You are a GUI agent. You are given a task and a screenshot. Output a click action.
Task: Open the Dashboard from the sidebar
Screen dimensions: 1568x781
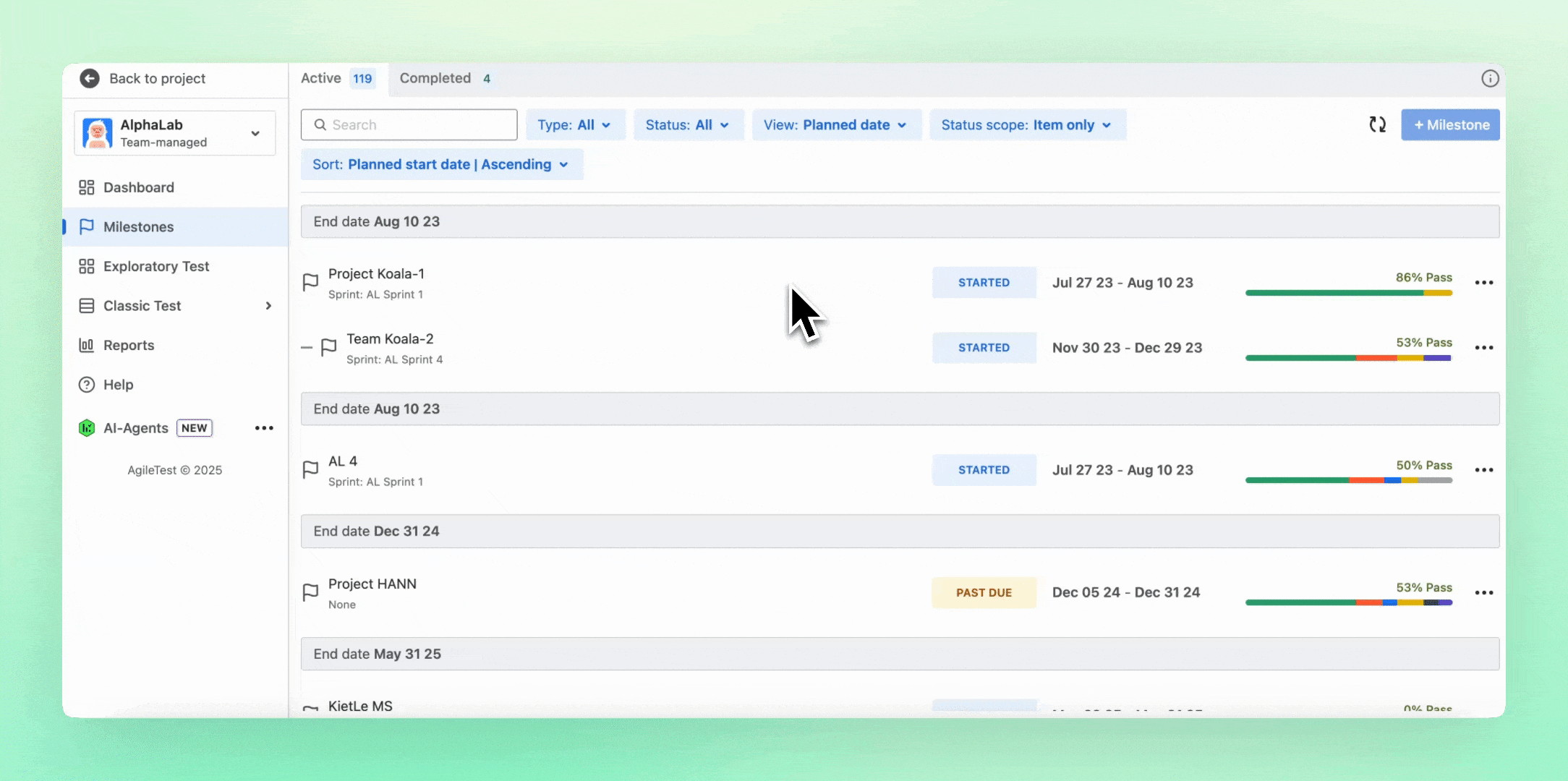tap(139, 187)
